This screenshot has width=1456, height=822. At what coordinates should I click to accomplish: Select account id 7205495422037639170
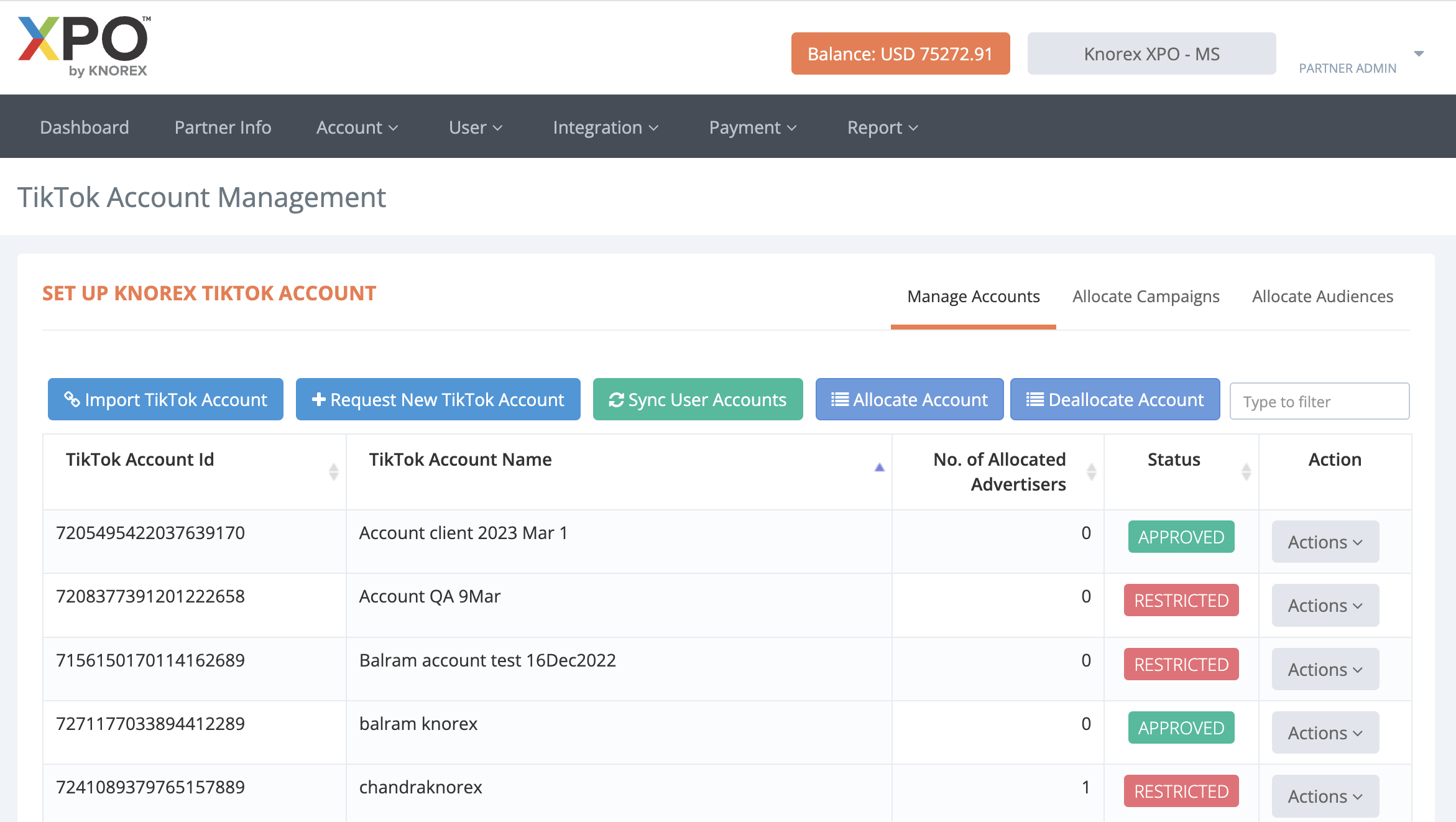150,533
